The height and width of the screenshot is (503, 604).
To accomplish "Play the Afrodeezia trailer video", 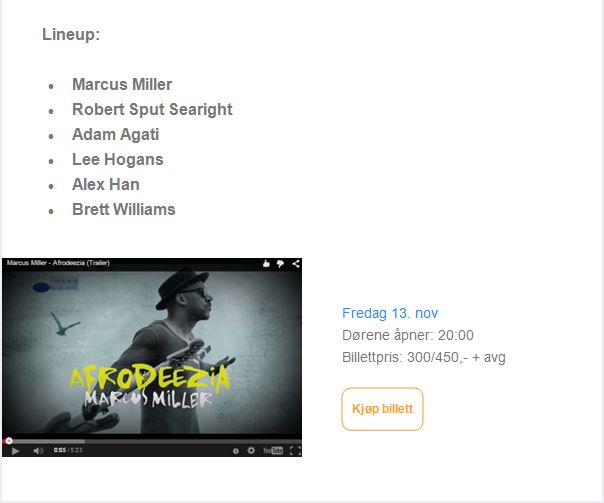I will point(15,451).
